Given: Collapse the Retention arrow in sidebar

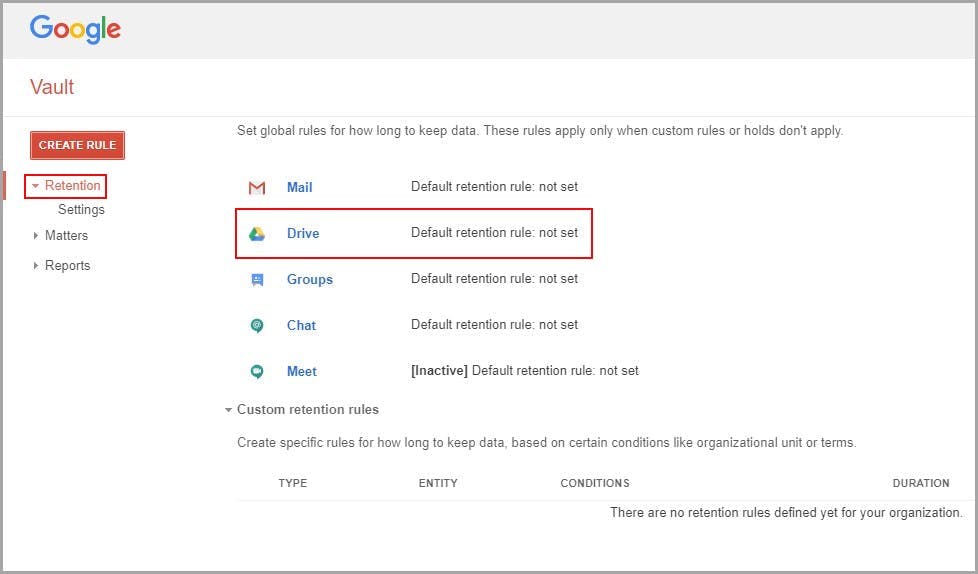Looking at the screenshot, I should 36,186.
